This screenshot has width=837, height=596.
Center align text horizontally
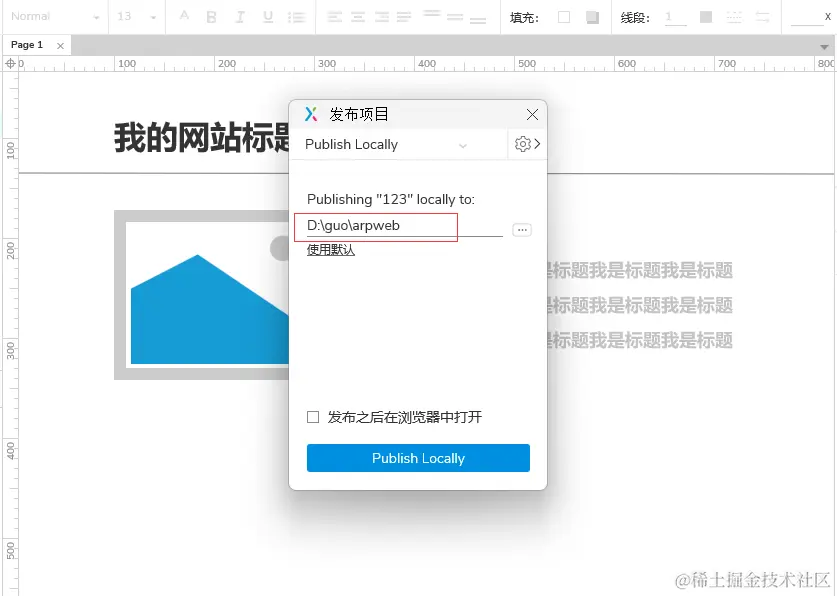pos(358,17)
